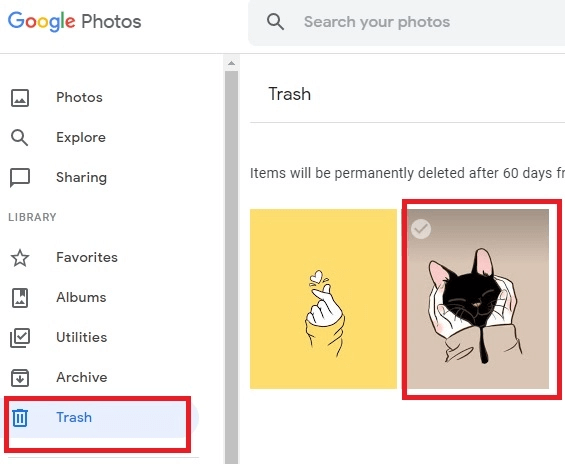Open the Photos menu item
The width and height of the screenshot is (565, 464).
click(79, 98)
